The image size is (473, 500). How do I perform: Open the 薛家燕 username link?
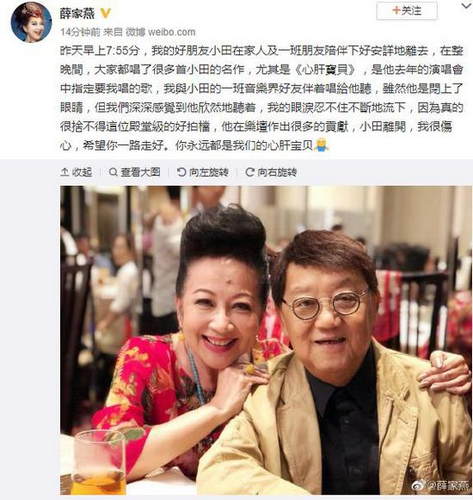click(77, 13)
